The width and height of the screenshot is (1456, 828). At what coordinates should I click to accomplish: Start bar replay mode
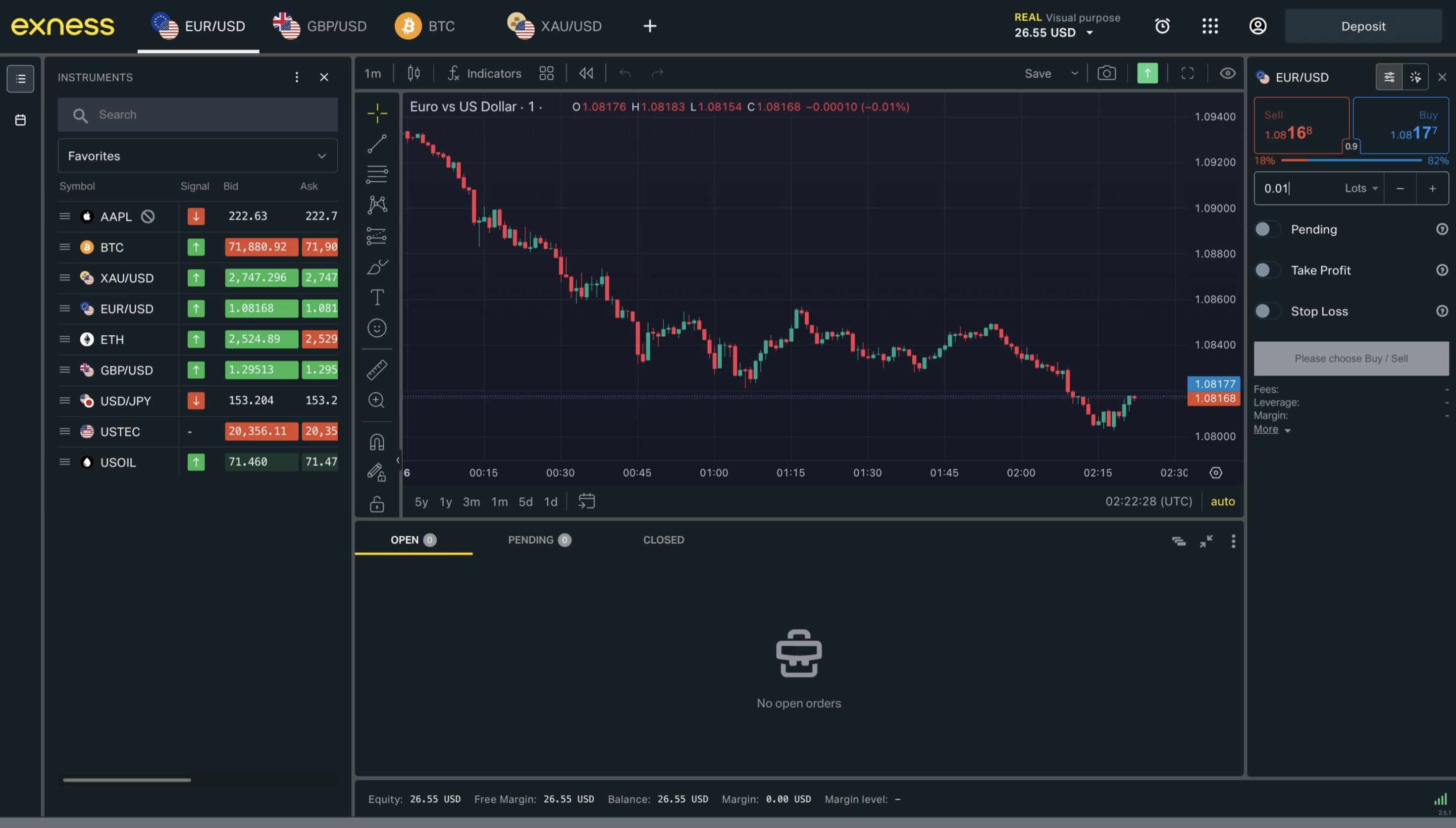(586, 73)
